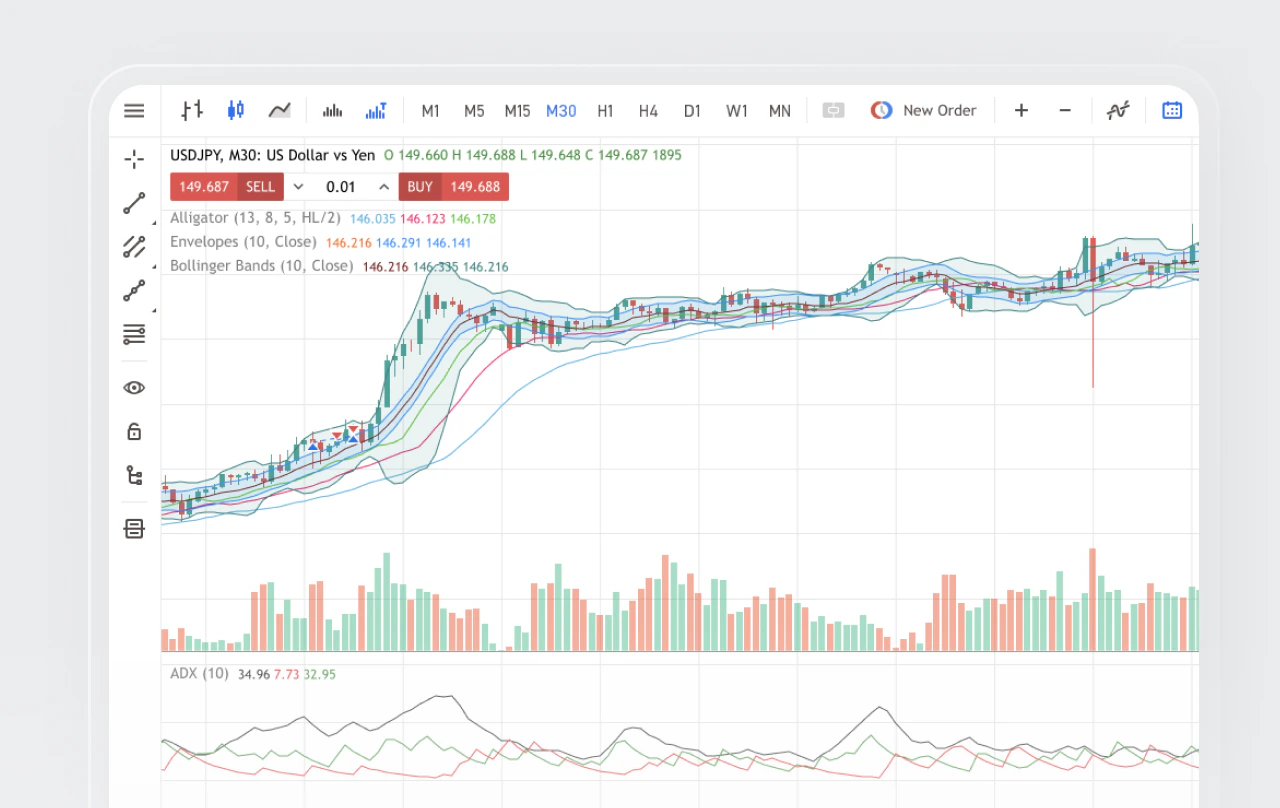Screen dimensions: 1280x808
Task: Click the 0.01 volume input field
Action: pyautogui.click(x=341, y=187)
